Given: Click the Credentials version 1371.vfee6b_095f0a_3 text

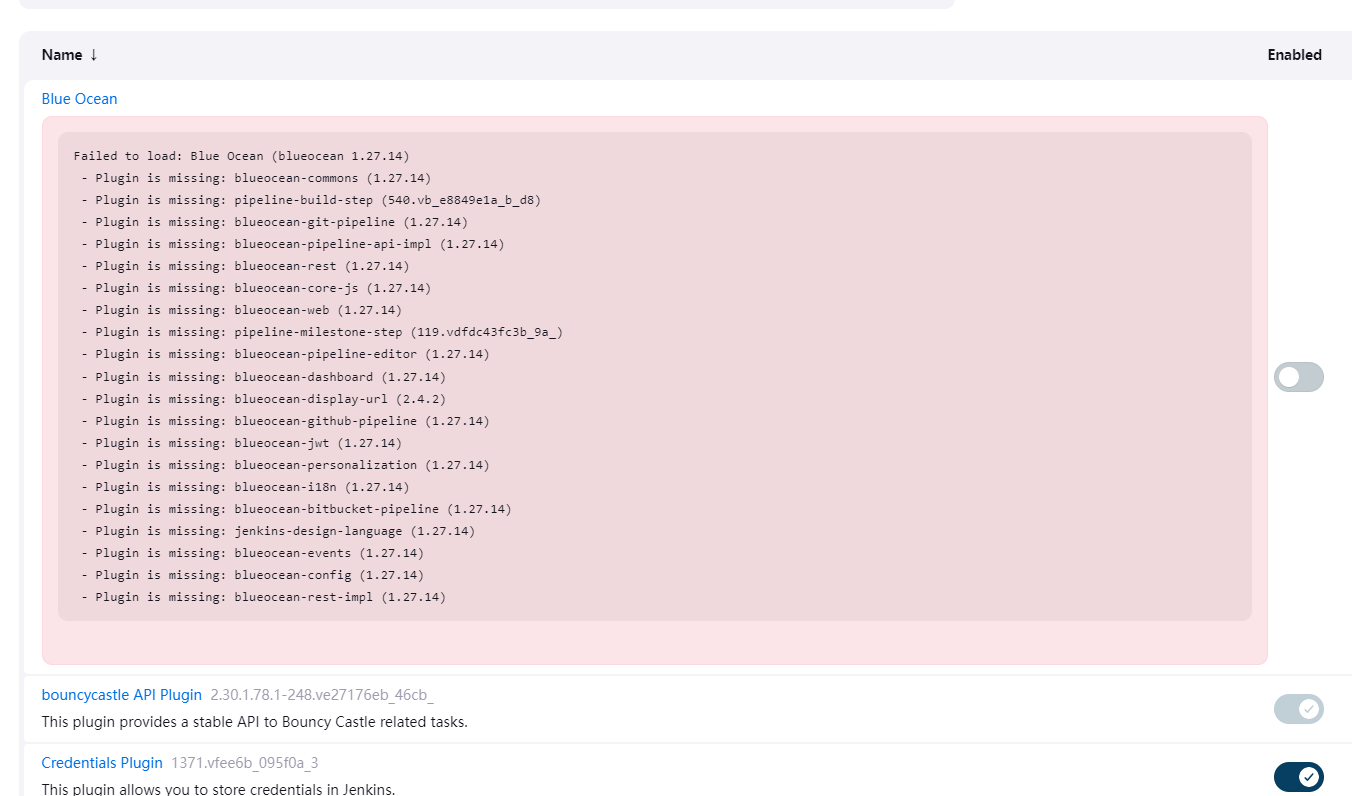Looking at the screenshot, I should point(245,763).
